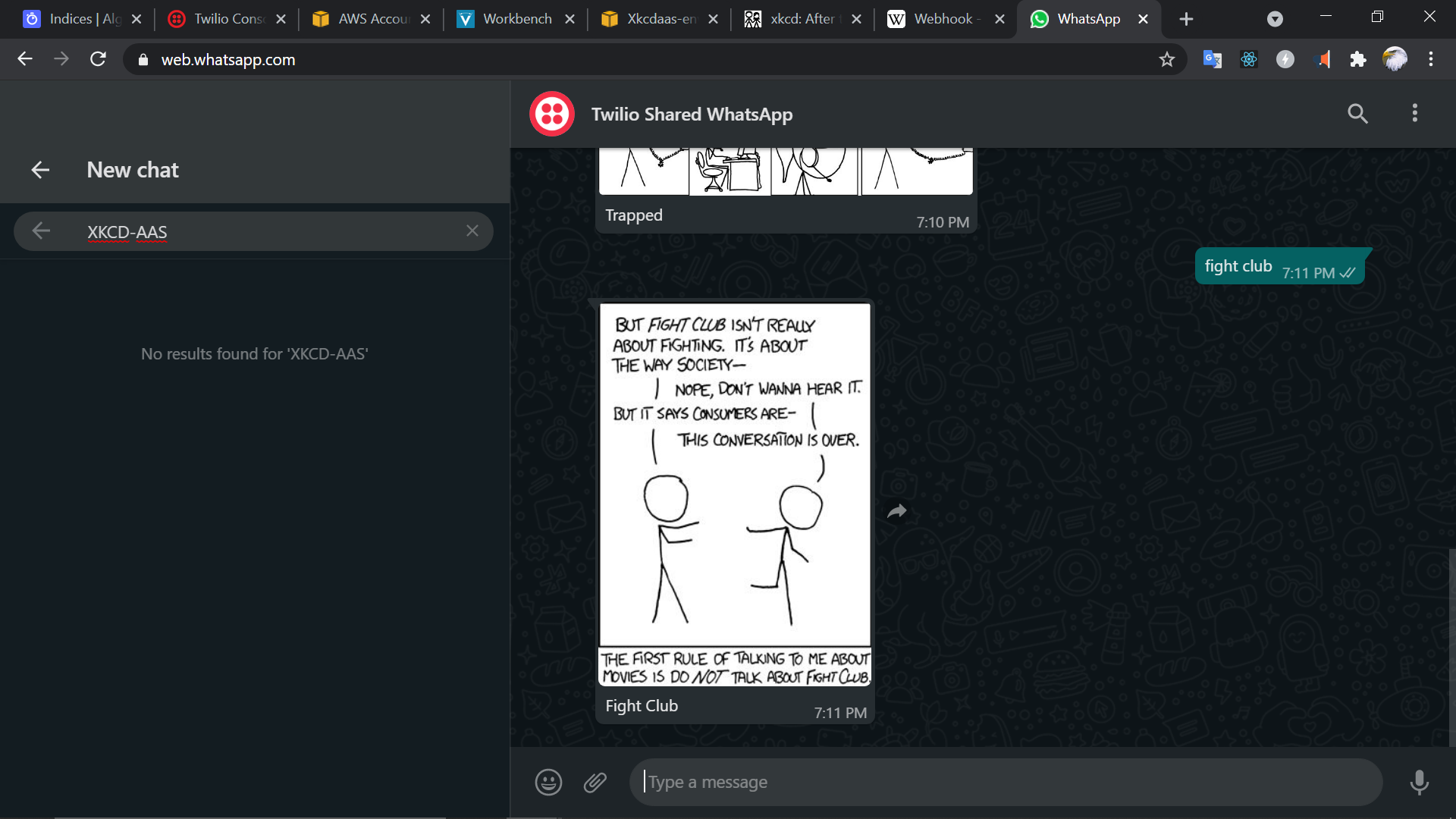Open the Chrome extensions puzzle menu
Image resolution: width=1456 pixels, height=819 pixels.
[1357, 59]
